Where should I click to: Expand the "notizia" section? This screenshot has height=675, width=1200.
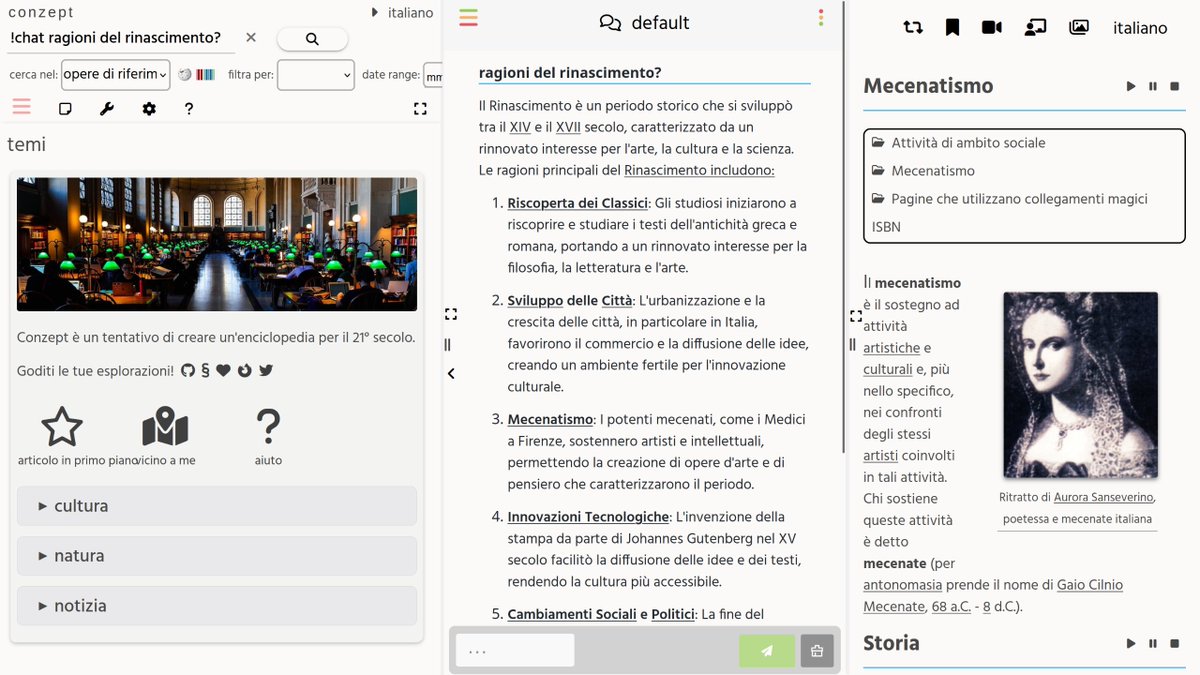(217, 606)
